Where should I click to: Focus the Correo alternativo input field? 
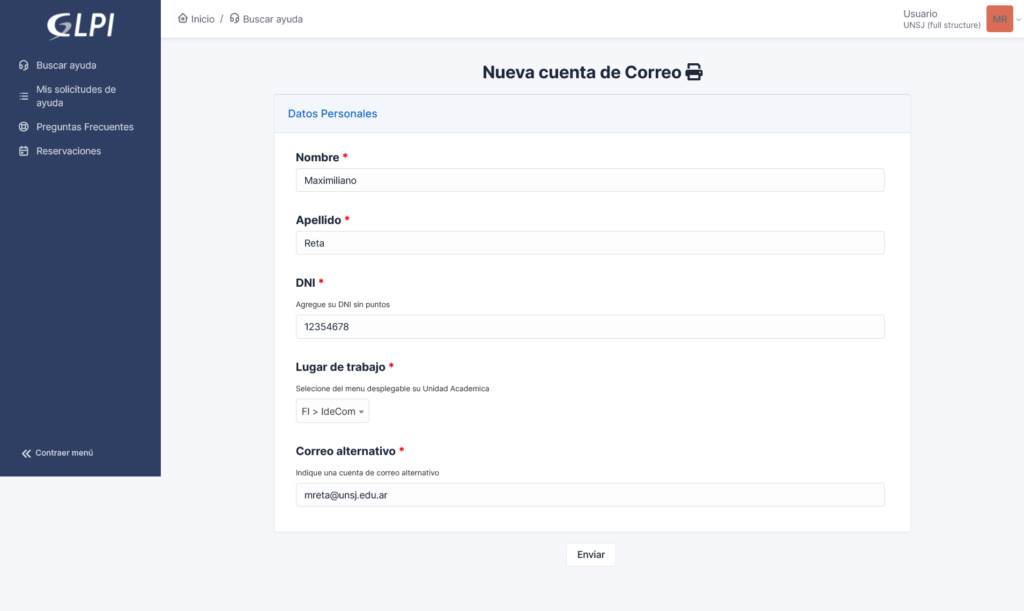[x=590, y=495]
